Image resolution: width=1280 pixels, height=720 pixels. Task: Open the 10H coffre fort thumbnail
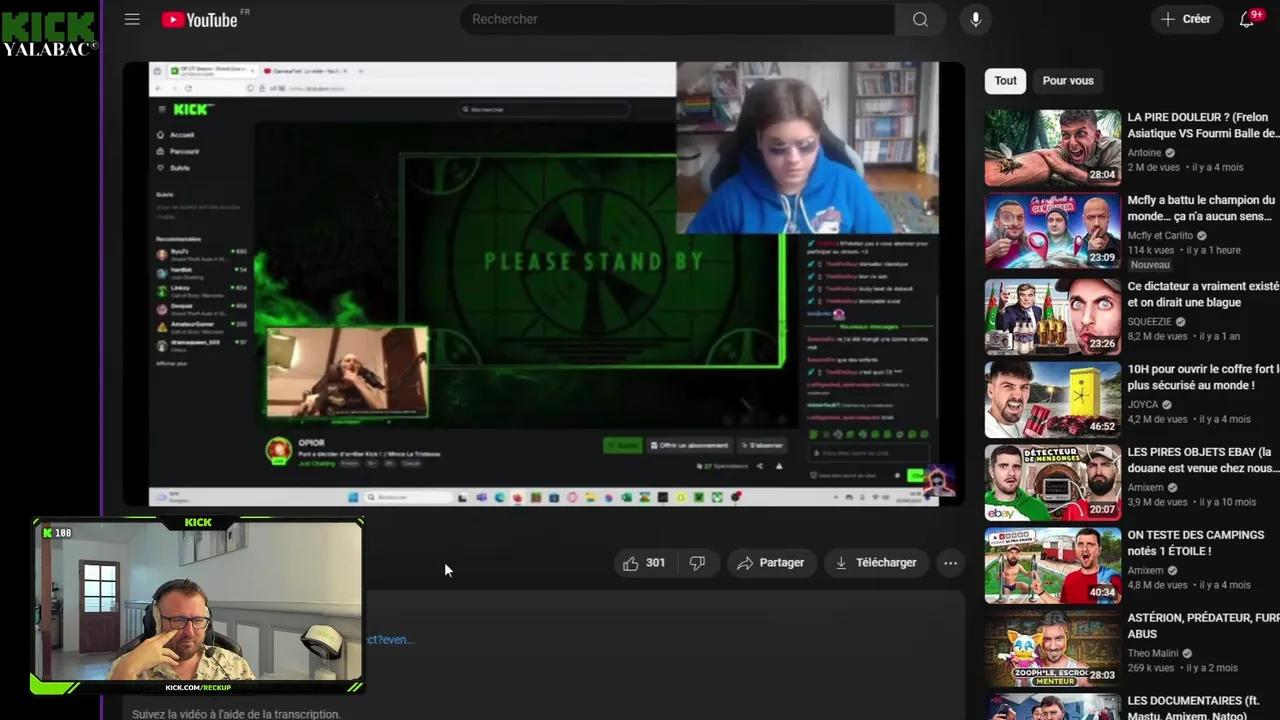click(1052, 399)
